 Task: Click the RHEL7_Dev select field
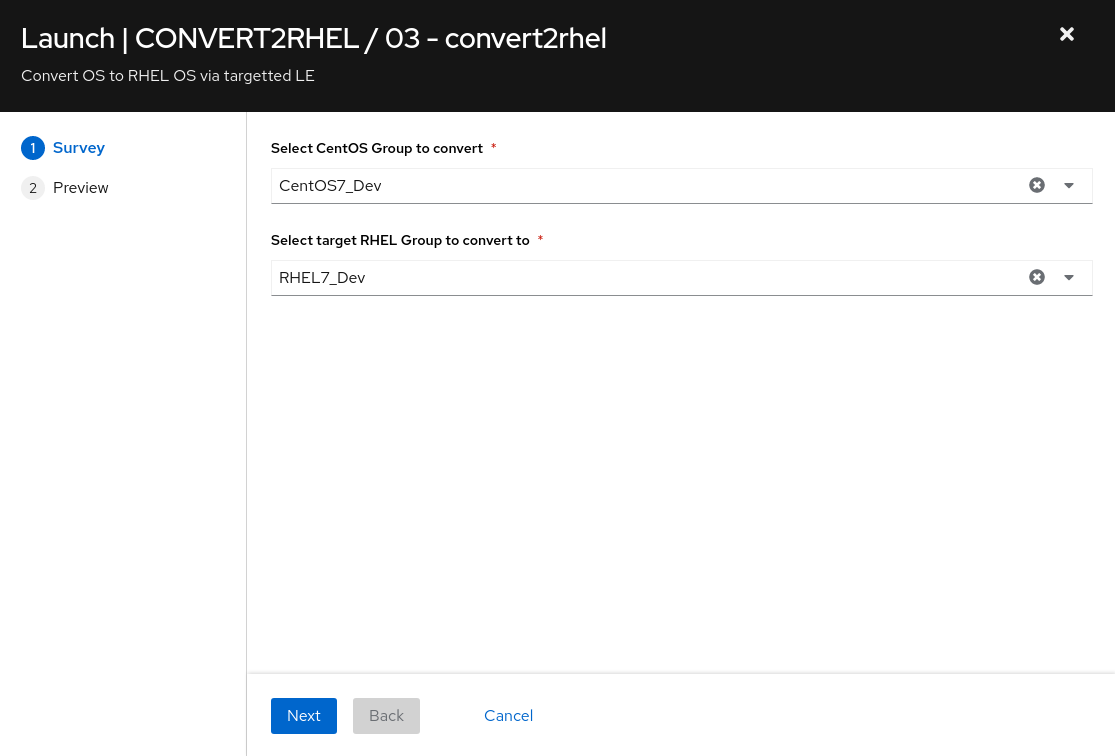[681, 277]
